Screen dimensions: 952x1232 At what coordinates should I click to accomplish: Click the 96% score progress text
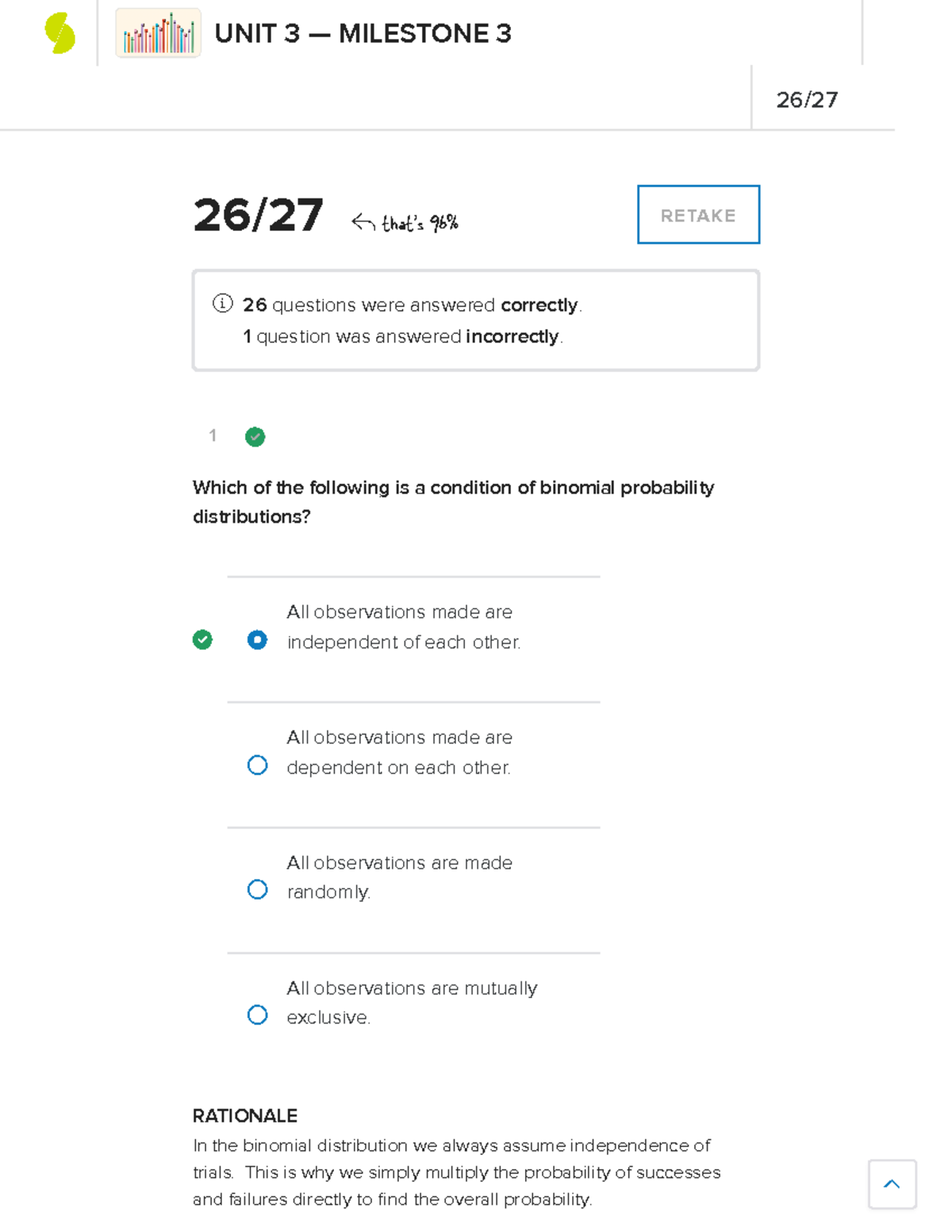(x=420, y=222)
